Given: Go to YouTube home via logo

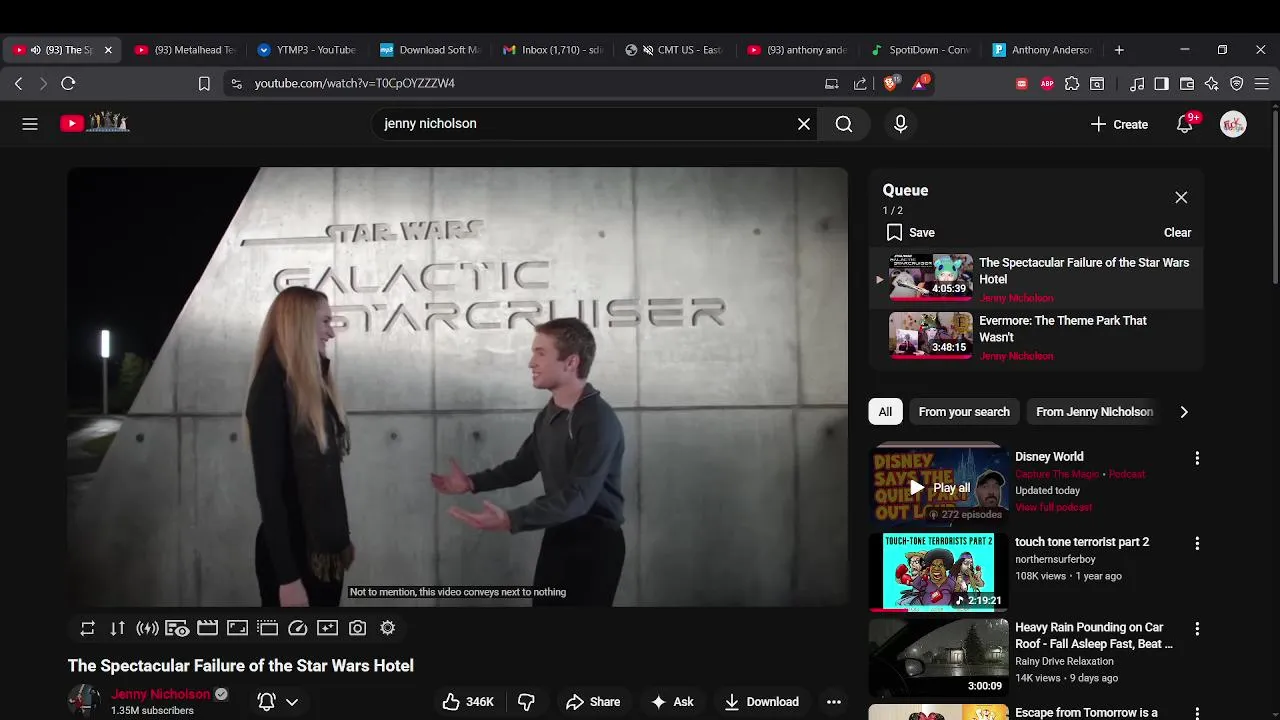Looking at the screenshot, I should [95, 123].
